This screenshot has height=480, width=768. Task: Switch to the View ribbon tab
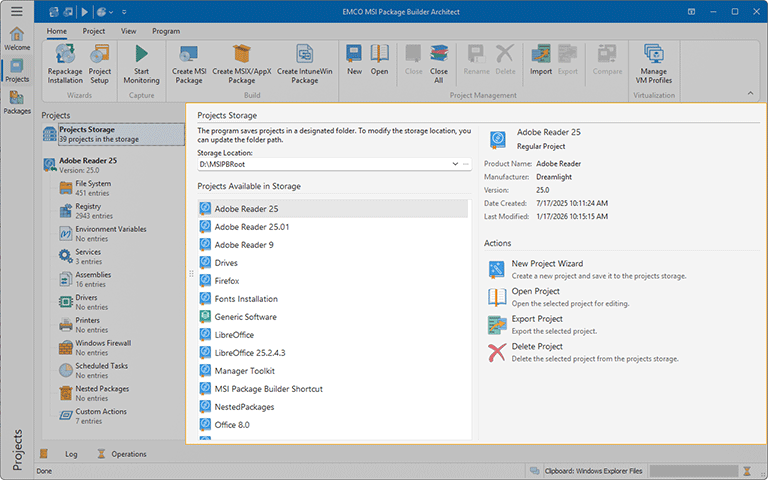(x=128, y=31)
